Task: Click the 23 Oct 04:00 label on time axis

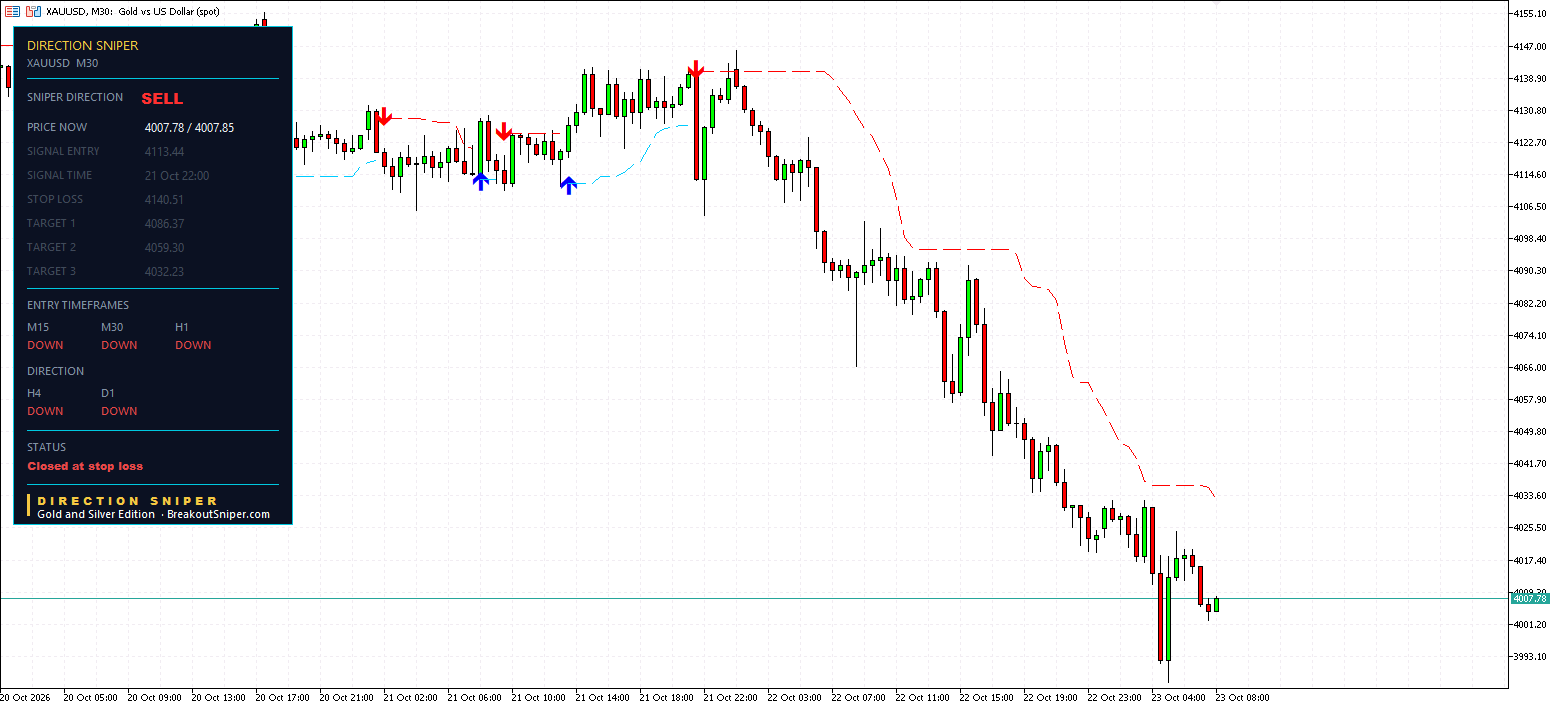Action: tap(1178, 698)
